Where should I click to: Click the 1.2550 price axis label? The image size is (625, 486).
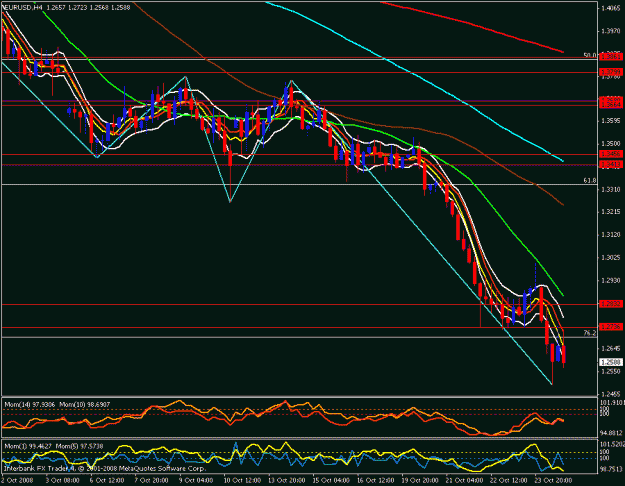[611, 371]
